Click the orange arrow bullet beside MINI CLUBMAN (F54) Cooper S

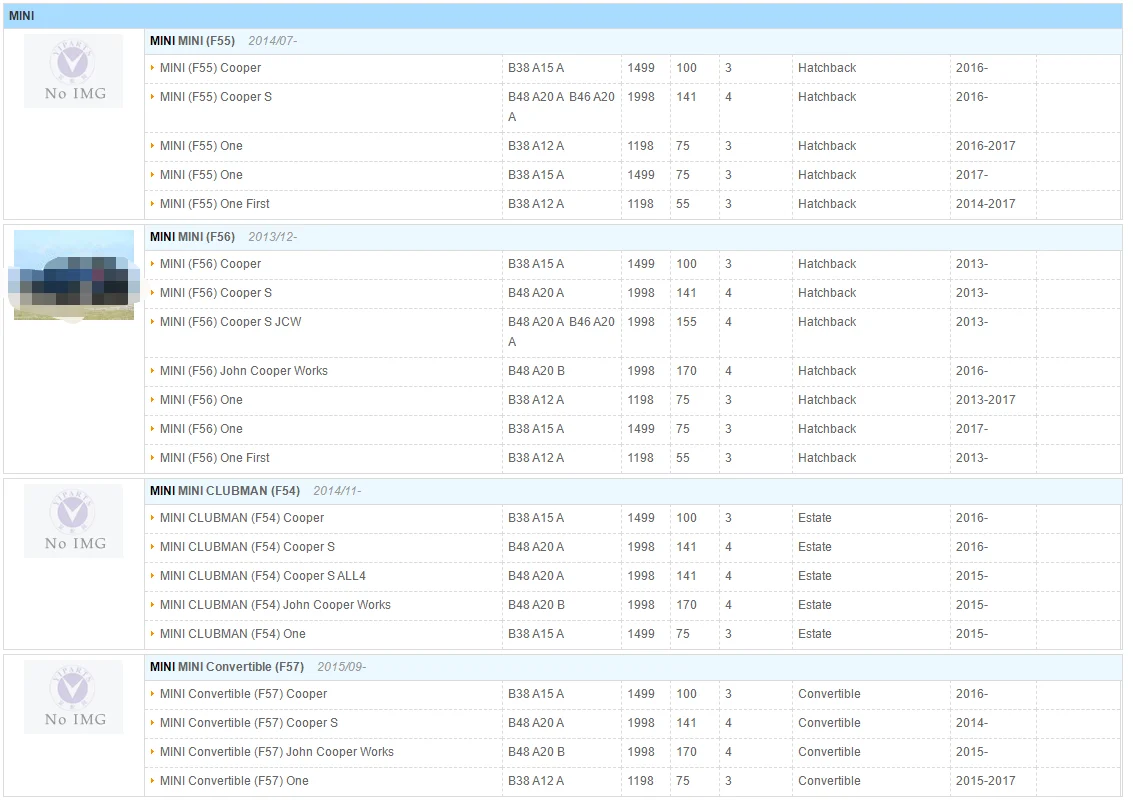152,547
